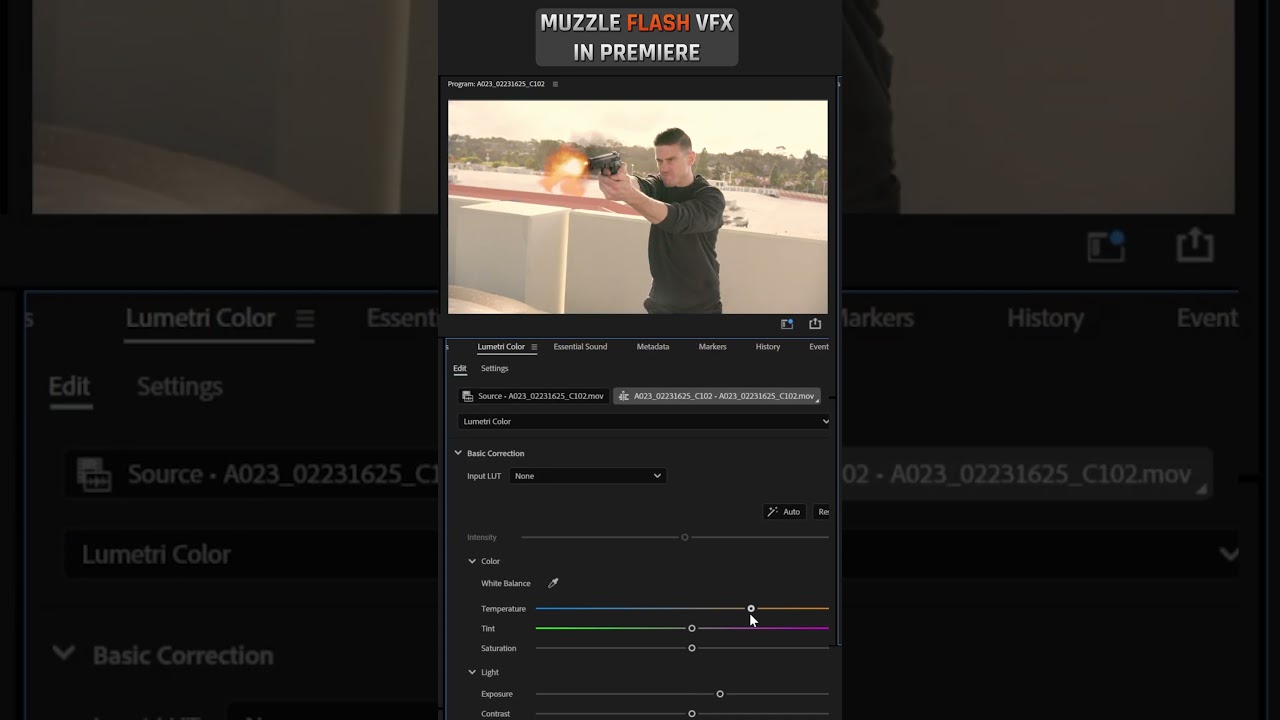Open the Metadata tab
1280x720 pixels.
tap(653, 347)
